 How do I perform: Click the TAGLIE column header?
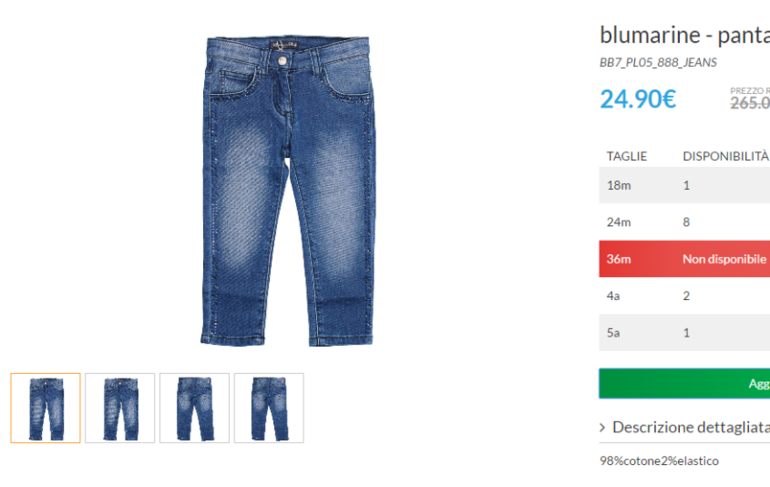pyautogui.click(x=627, y=156)
